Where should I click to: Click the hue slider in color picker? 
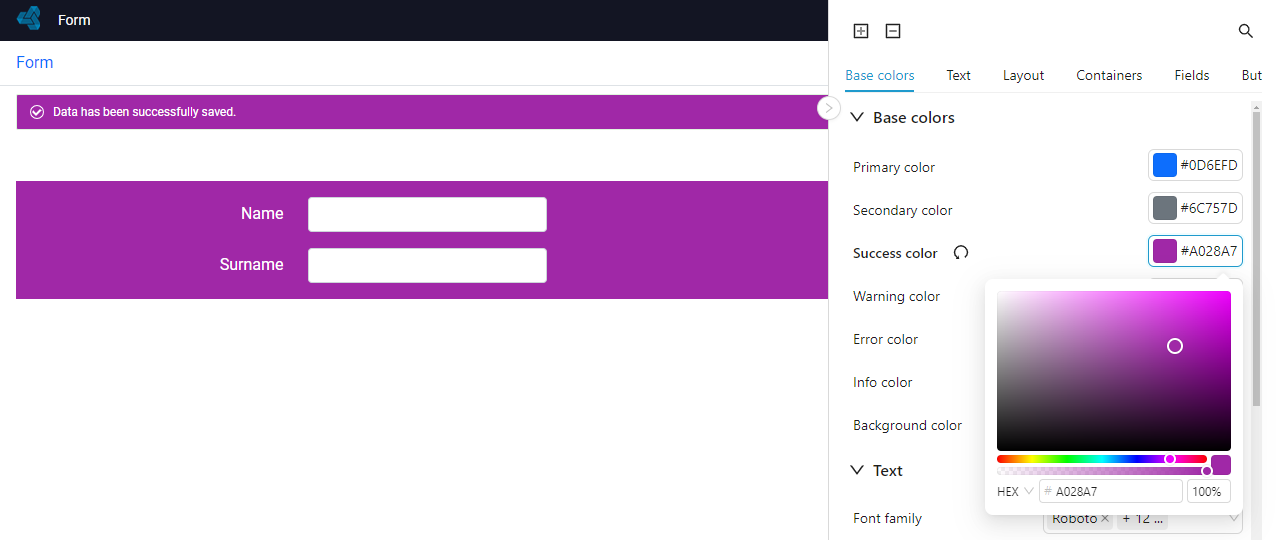pyautogui.click(x=1102, y=459)
